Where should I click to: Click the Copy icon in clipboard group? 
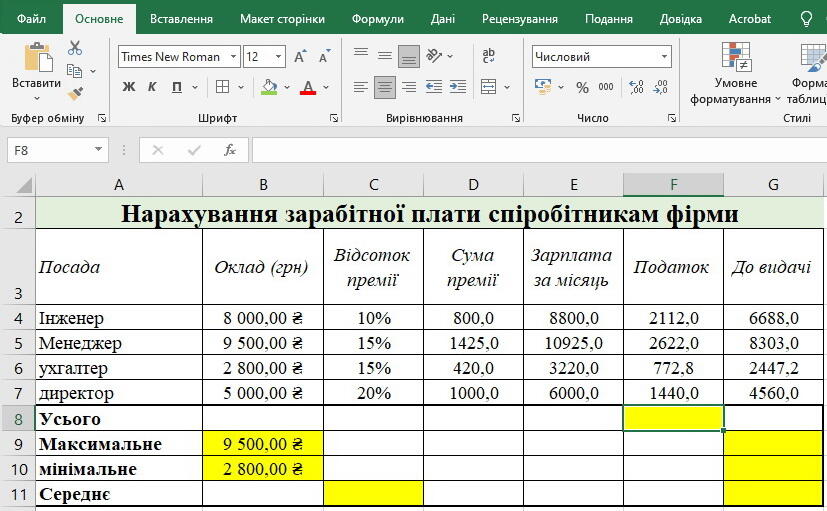click(x=74, y=71)
